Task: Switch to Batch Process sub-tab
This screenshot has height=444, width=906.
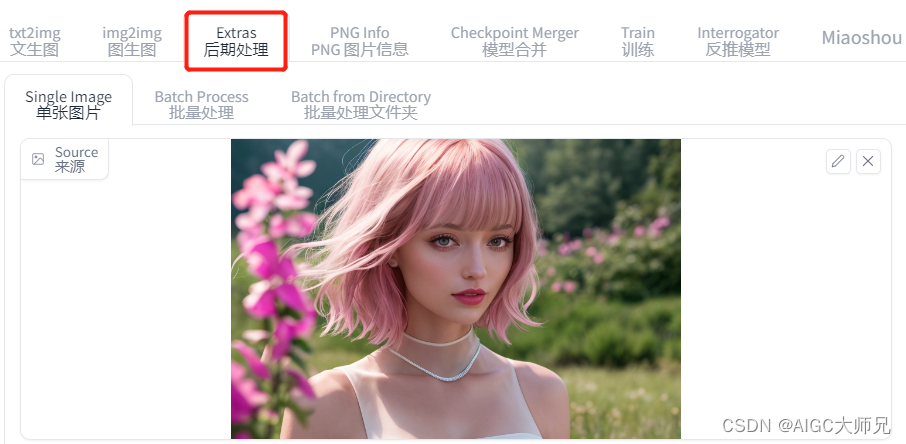Action: coord(202,105)
